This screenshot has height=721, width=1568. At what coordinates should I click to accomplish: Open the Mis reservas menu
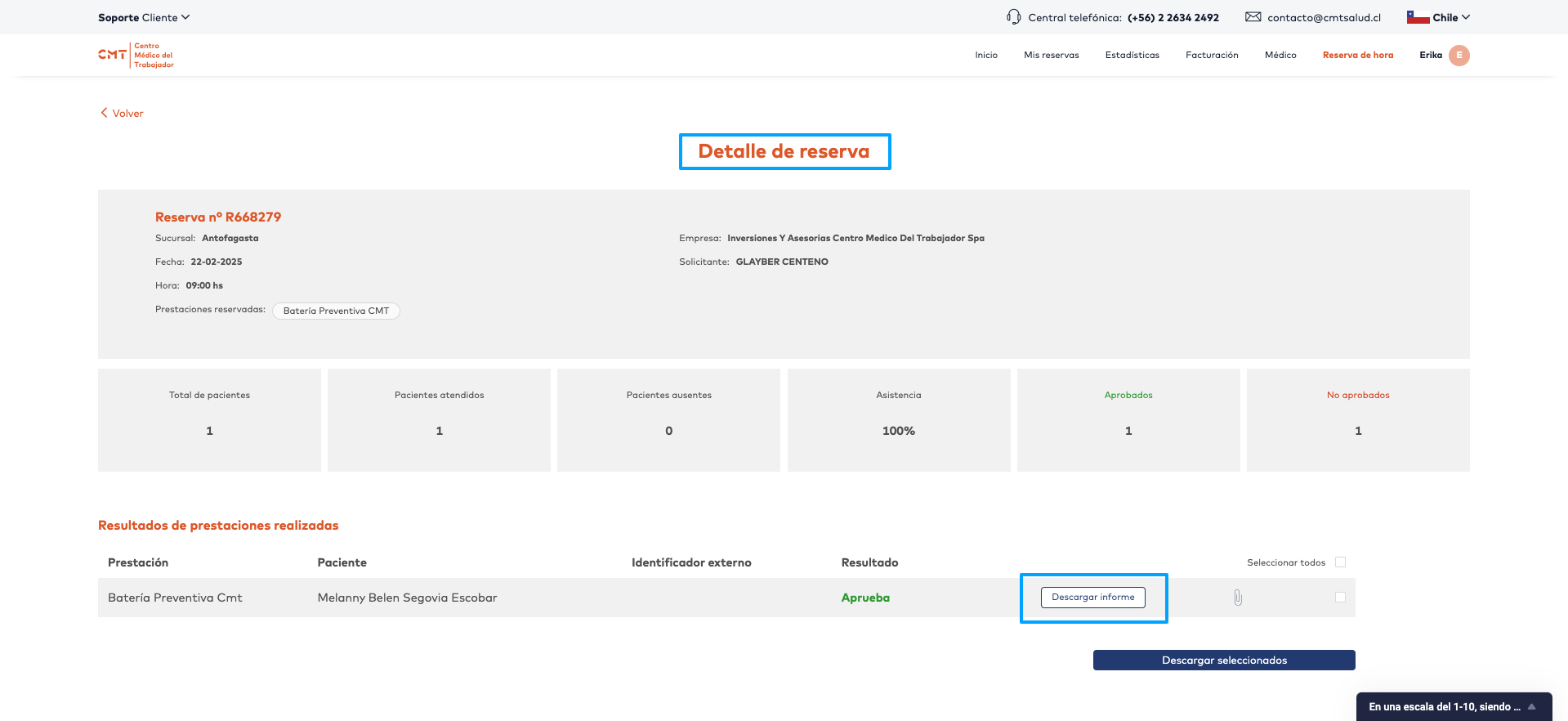1051,56
